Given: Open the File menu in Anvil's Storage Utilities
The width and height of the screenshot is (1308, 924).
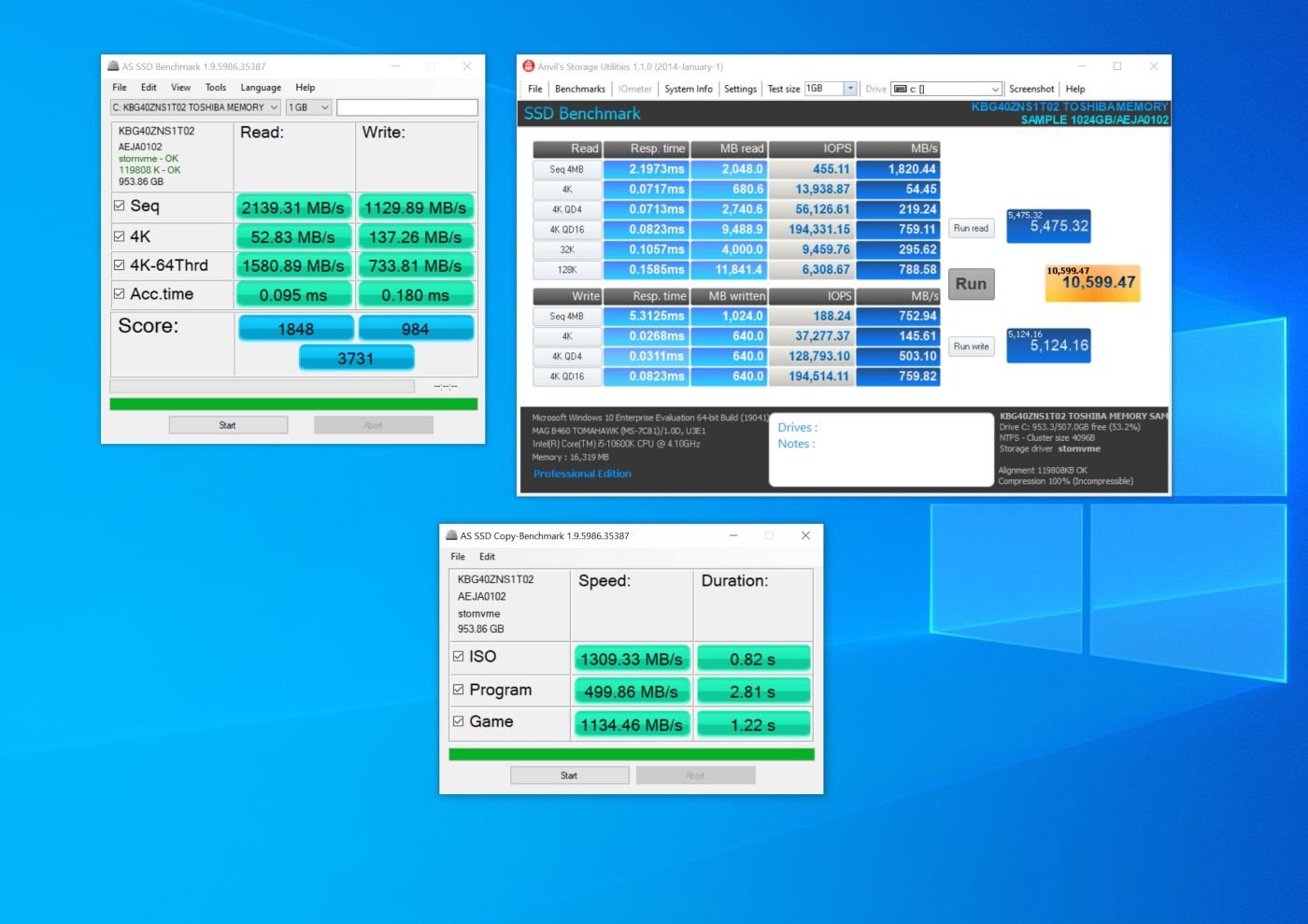Looking at the screenshot, I should 535,89.
